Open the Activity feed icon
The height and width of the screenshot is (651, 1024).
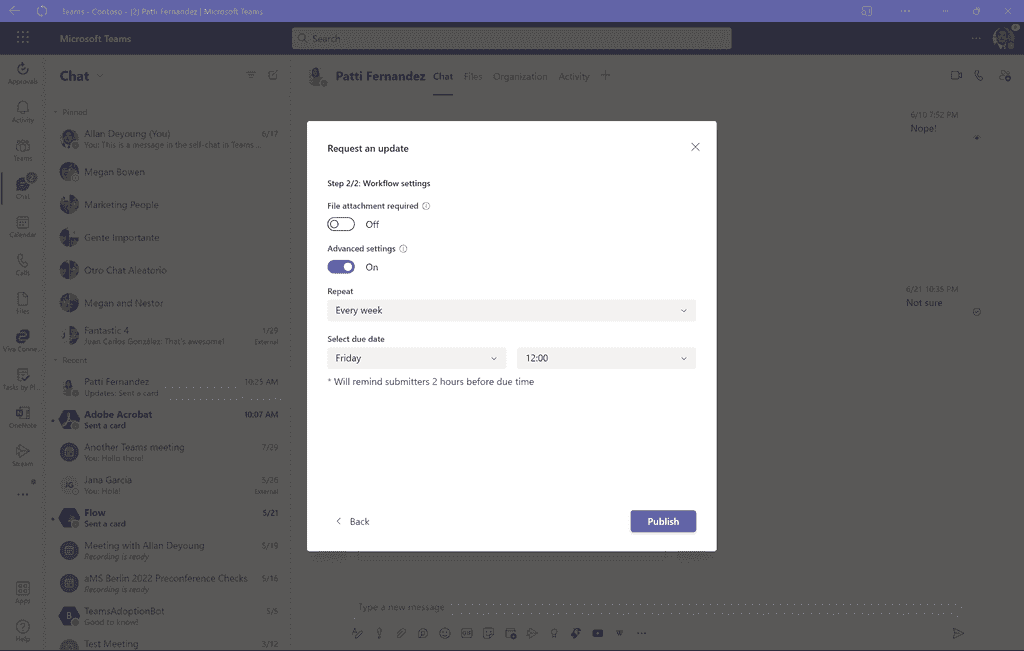click(22, 111)
